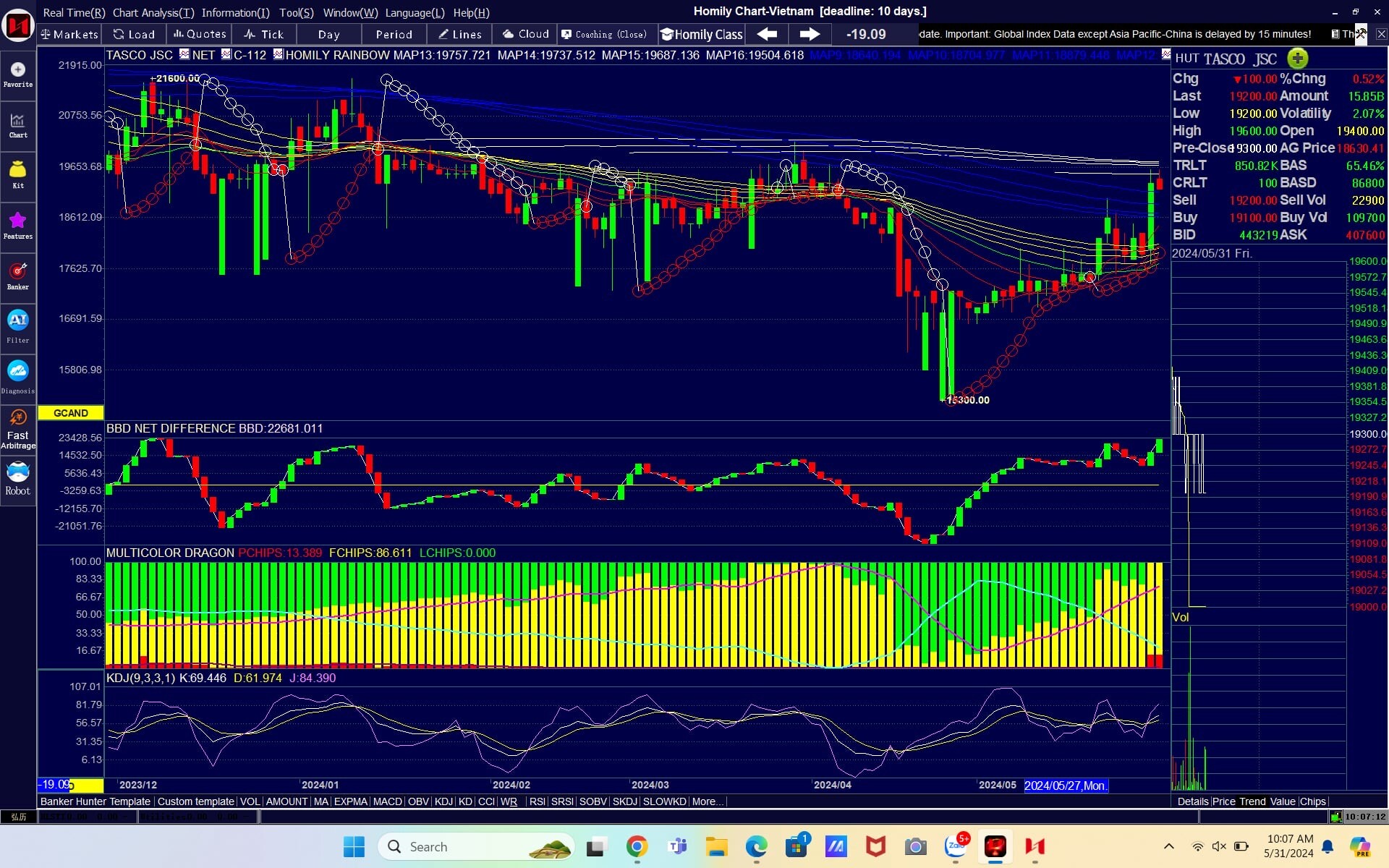The image size is (1389, 868).
Task: Open the Diagnosis cloud icon
Action: click(18, 377)
